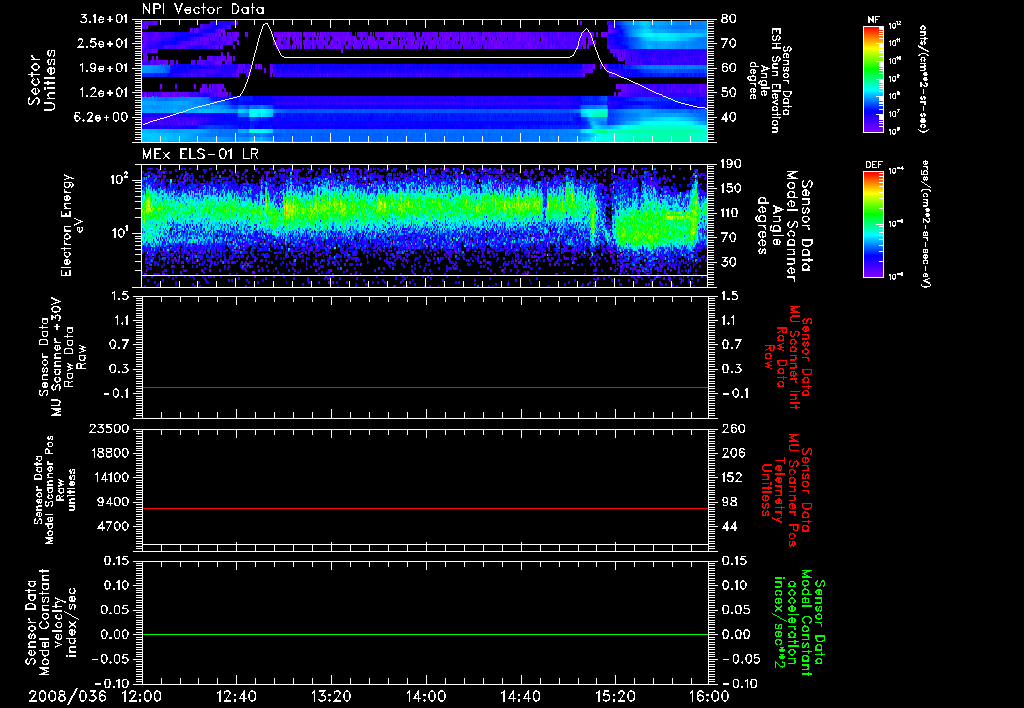Click the '30' scanner angle tick label

(x=728, y=263)
